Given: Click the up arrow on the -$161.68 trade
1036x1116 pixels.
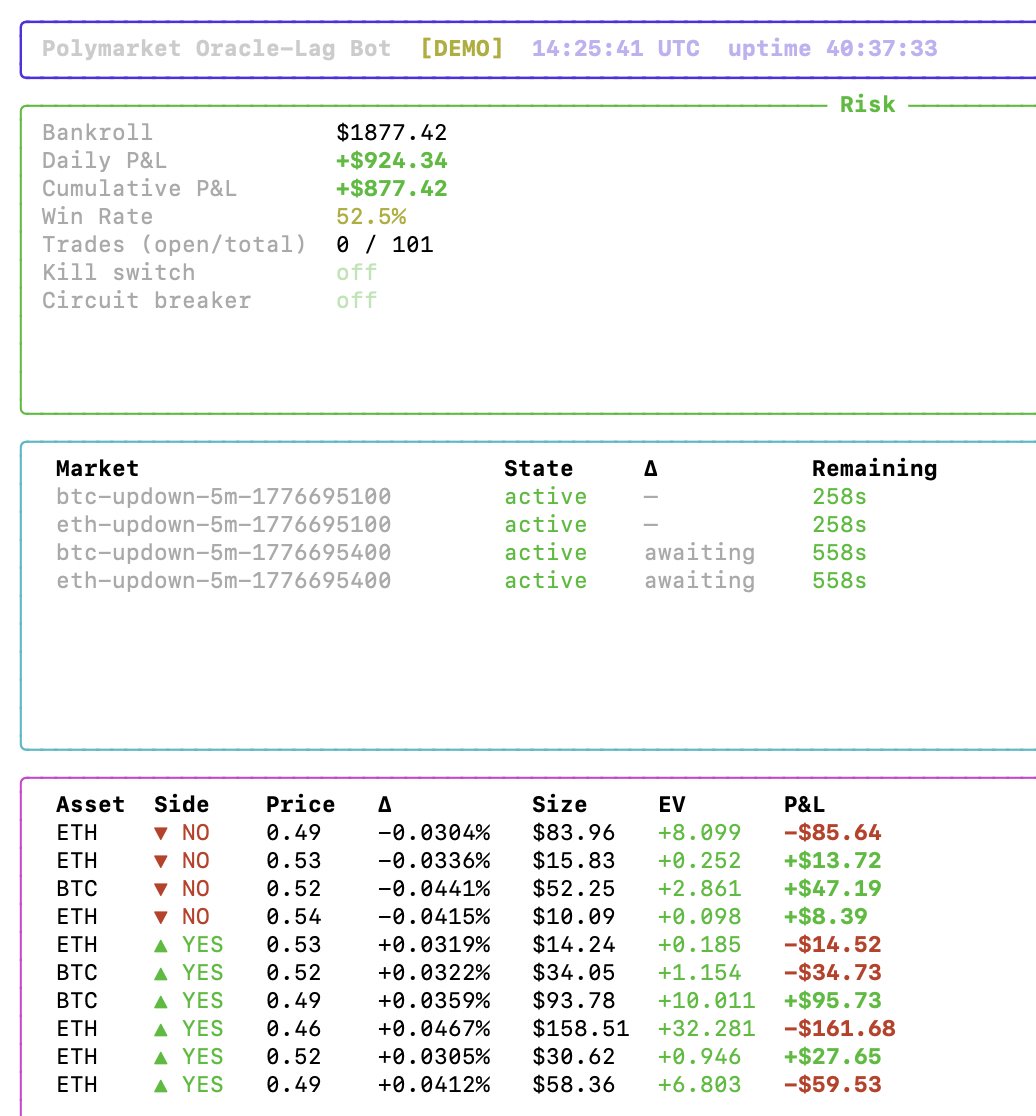Looking at the screenshot, I should [x=161, y=1029].
